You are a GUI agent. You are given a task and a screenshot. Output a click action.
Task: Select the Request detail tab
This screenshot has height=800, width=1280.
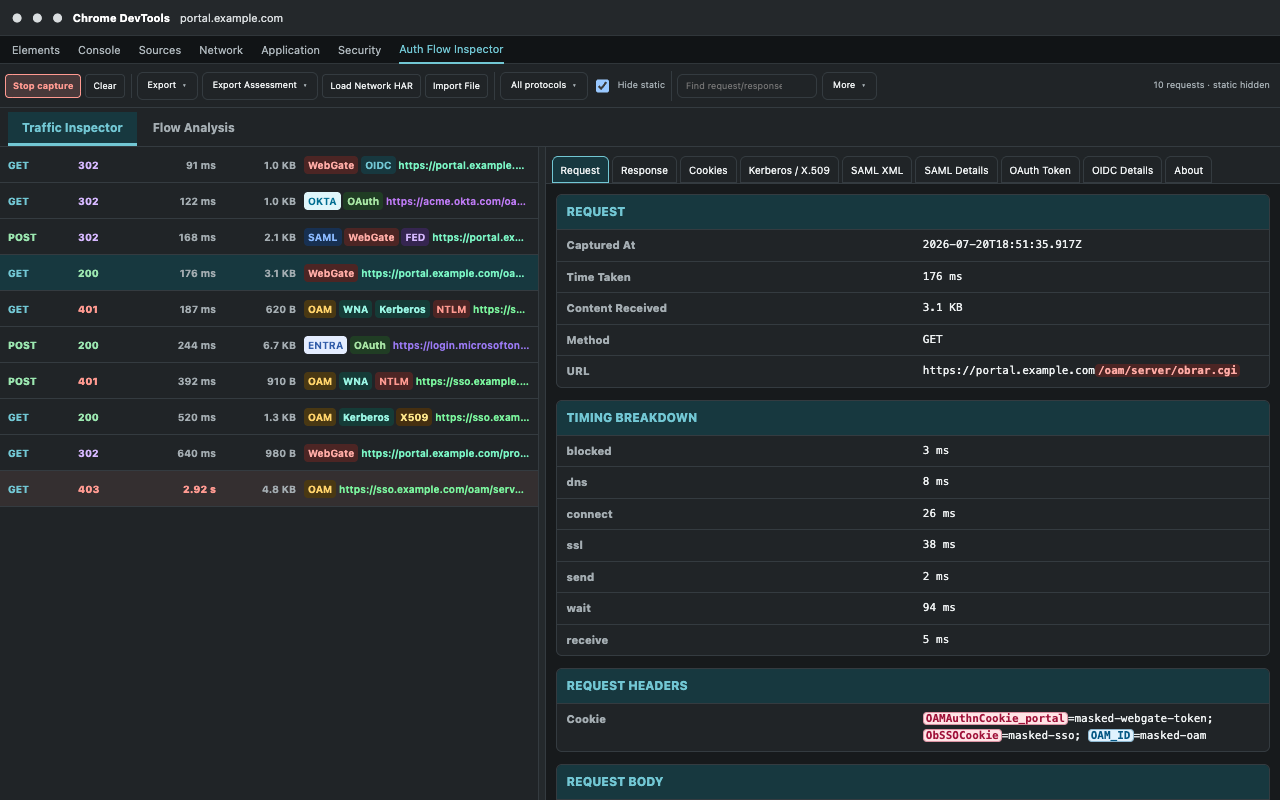tap(580, 170)
